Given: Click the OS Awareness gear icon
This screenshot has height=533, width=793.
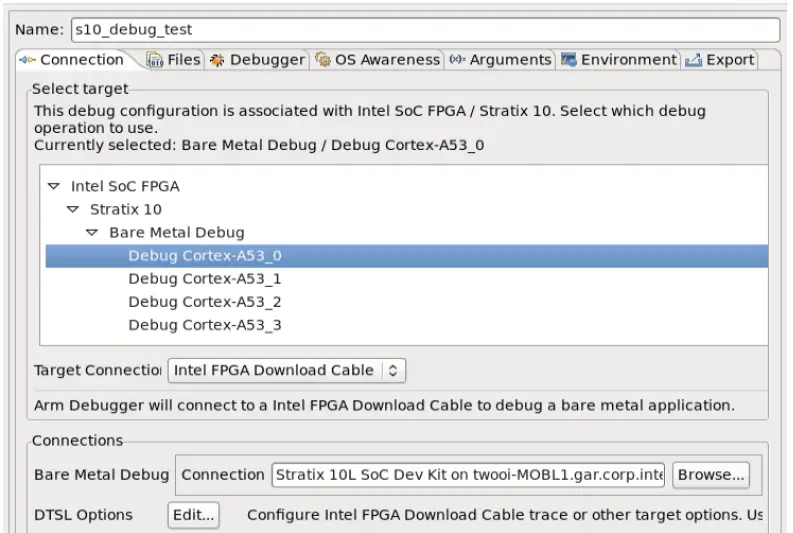Looking at the screenshot, I should [323, 59].
